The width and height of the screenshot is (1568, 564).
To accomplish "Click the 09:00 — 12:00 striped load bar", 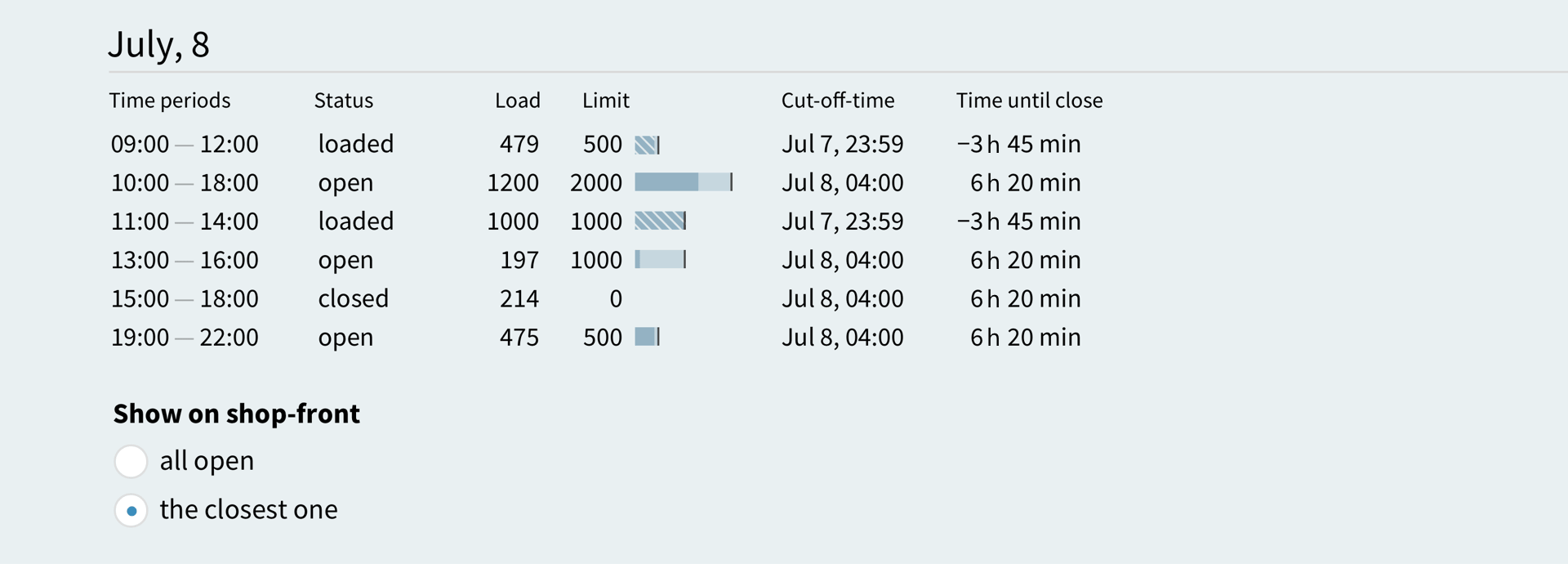I will [647, 145].
